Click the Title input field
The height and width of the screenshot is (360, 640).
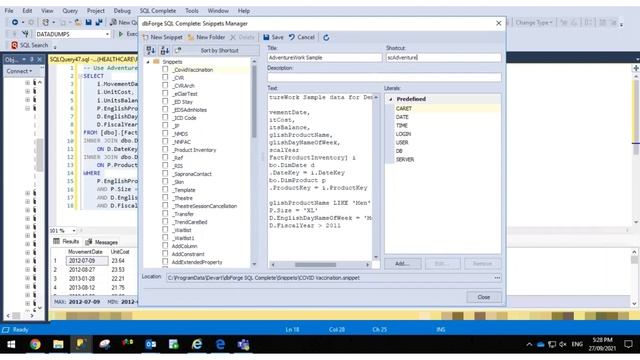(324, 58)
